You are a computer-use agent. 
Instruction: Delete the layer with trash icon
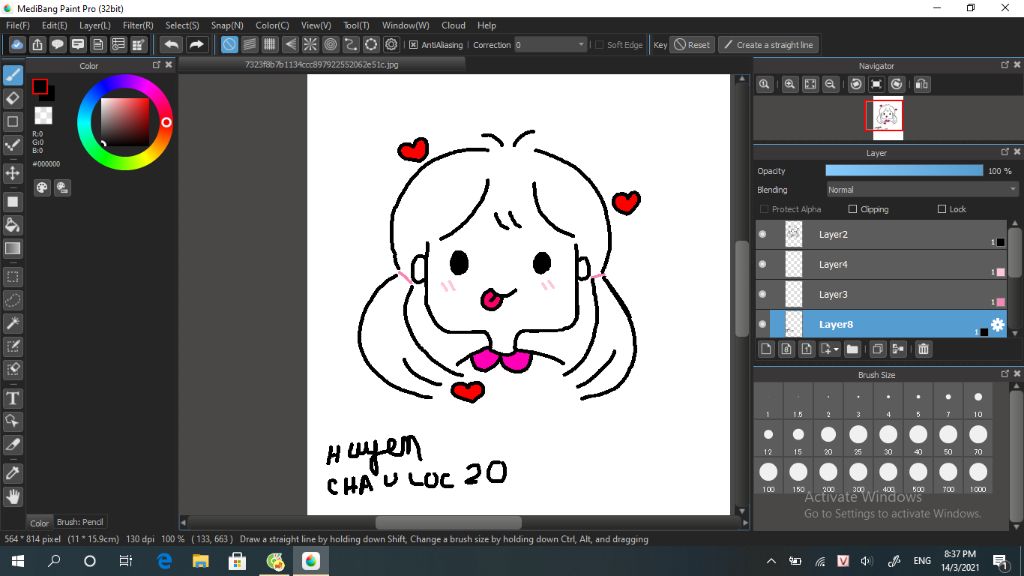(923, 349)
